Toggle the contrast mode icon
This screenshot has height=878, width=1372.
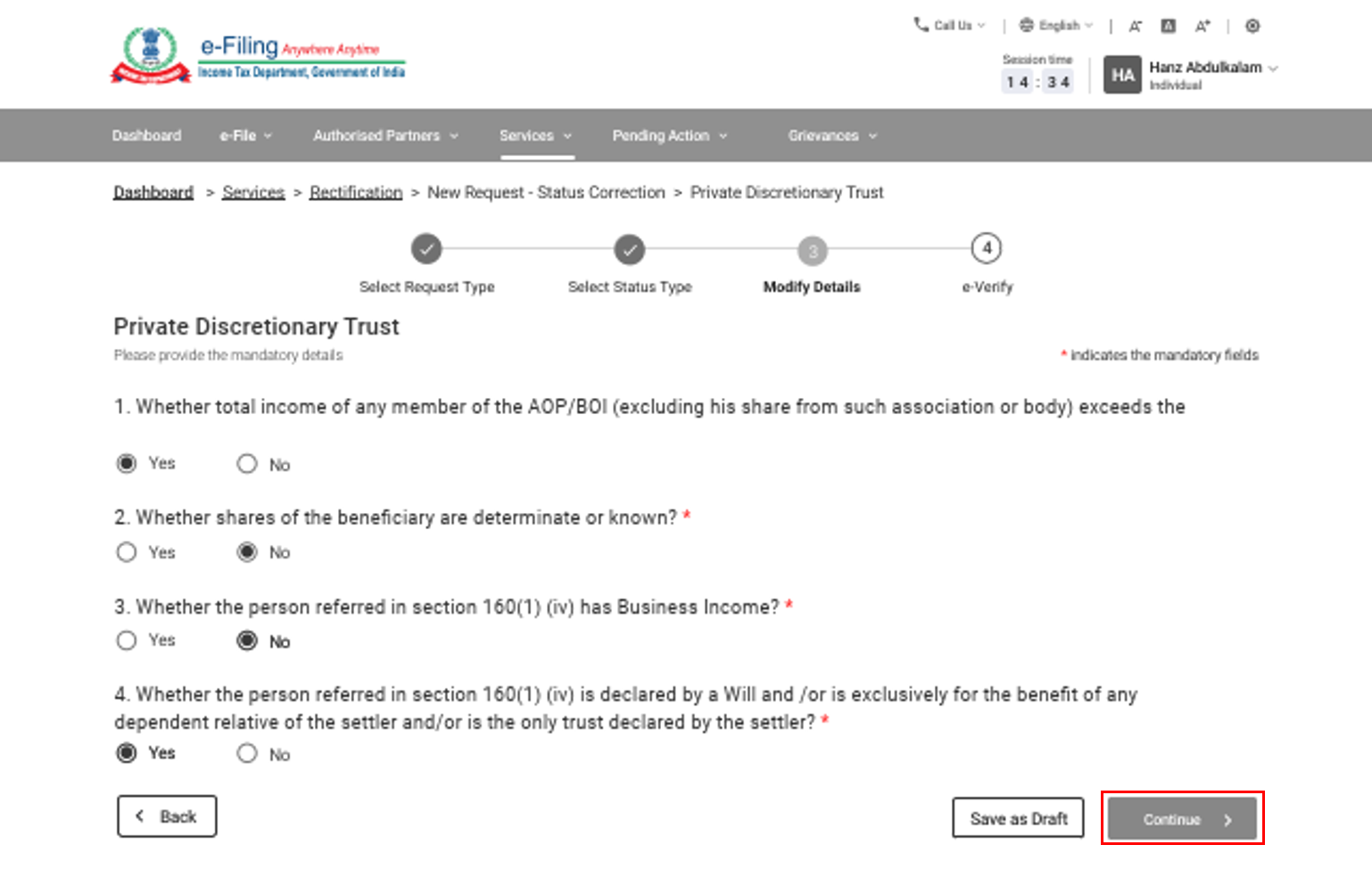[x=1252, y=26]
